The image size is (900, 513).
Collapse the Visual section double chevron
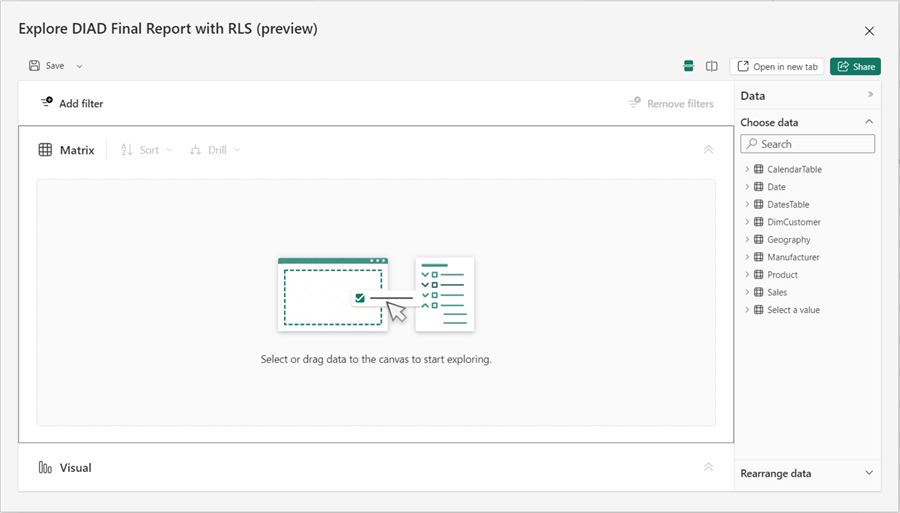click(x=708, y=467)
